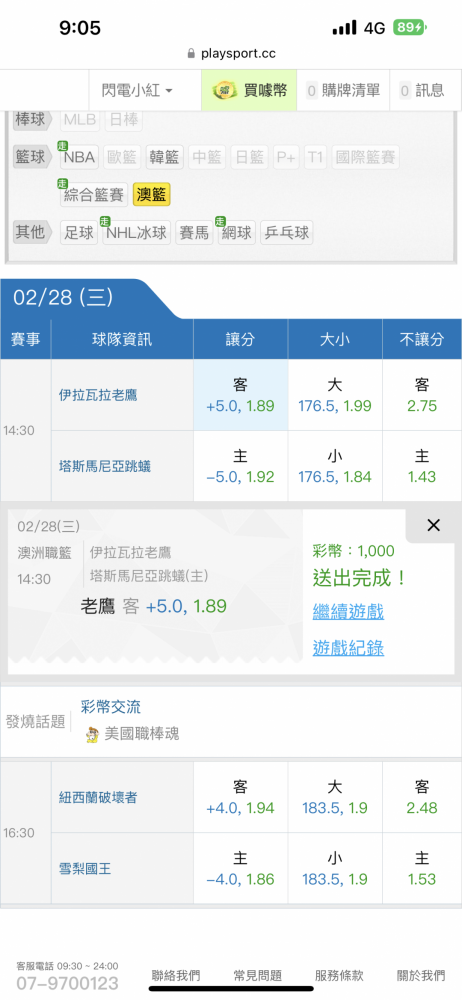Screen dimensions: 462x1000
Task: Select the NBA league filter
Action: pyautogui.click(x=79, y=157)
